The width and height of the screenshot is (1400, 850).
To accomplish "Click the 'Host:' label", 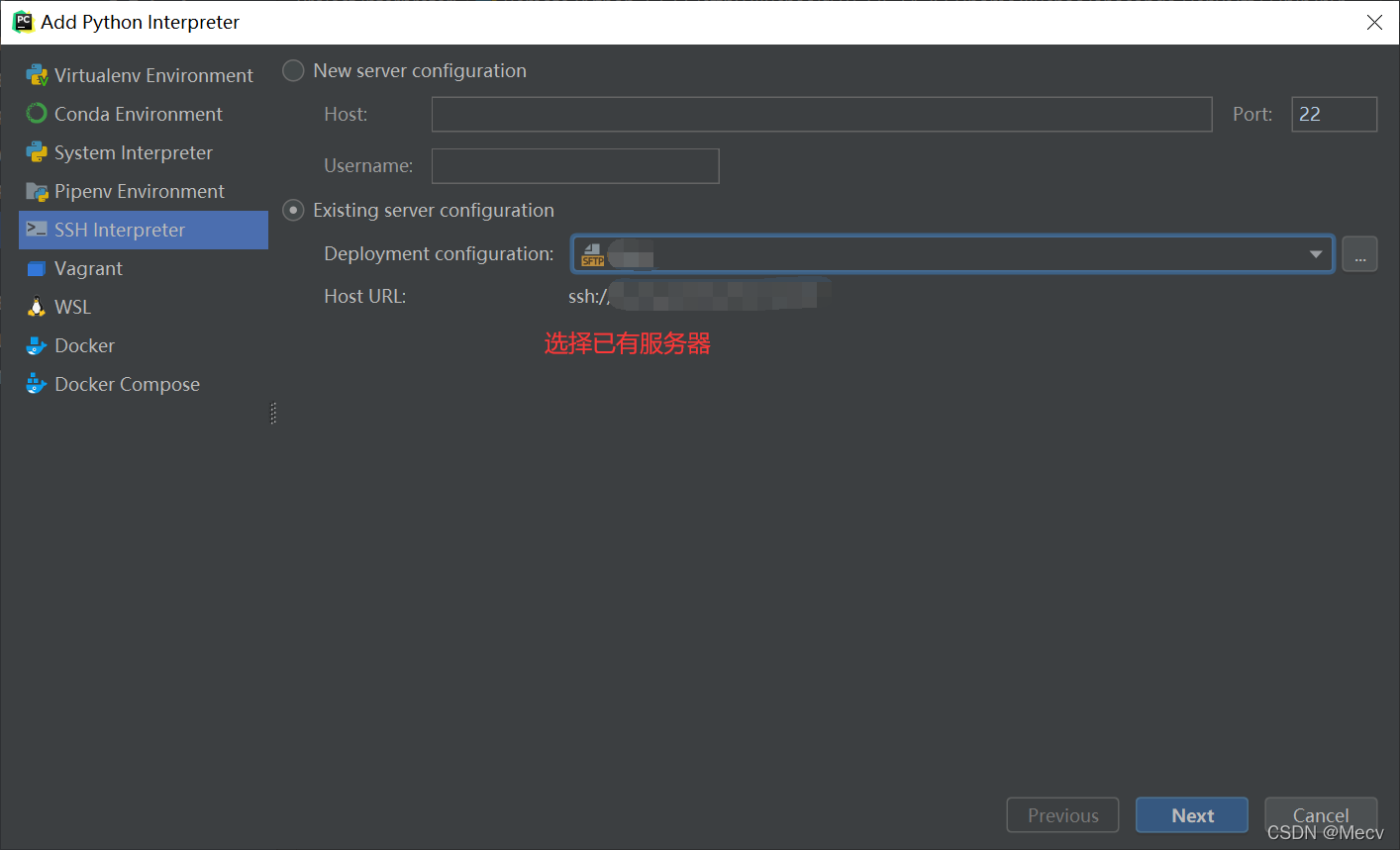I will 346,115.
